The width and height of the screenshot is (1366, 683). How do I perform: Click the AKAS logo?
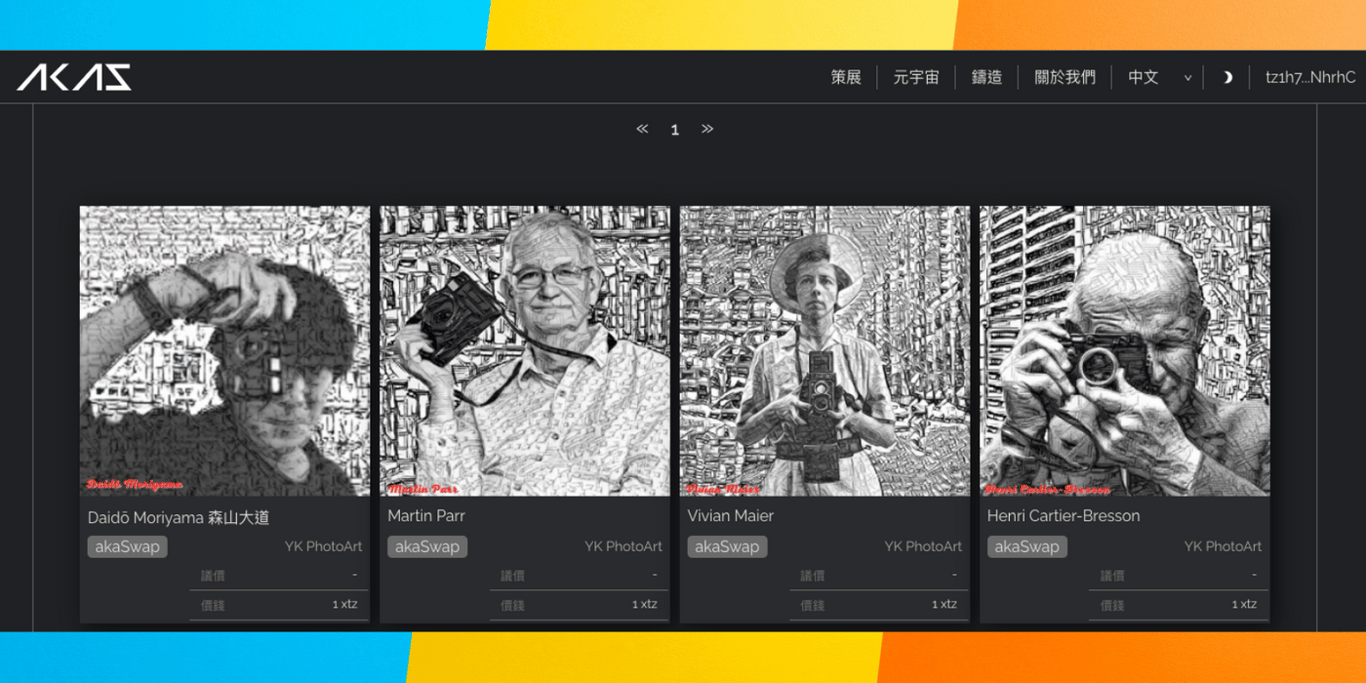(74, 77)
